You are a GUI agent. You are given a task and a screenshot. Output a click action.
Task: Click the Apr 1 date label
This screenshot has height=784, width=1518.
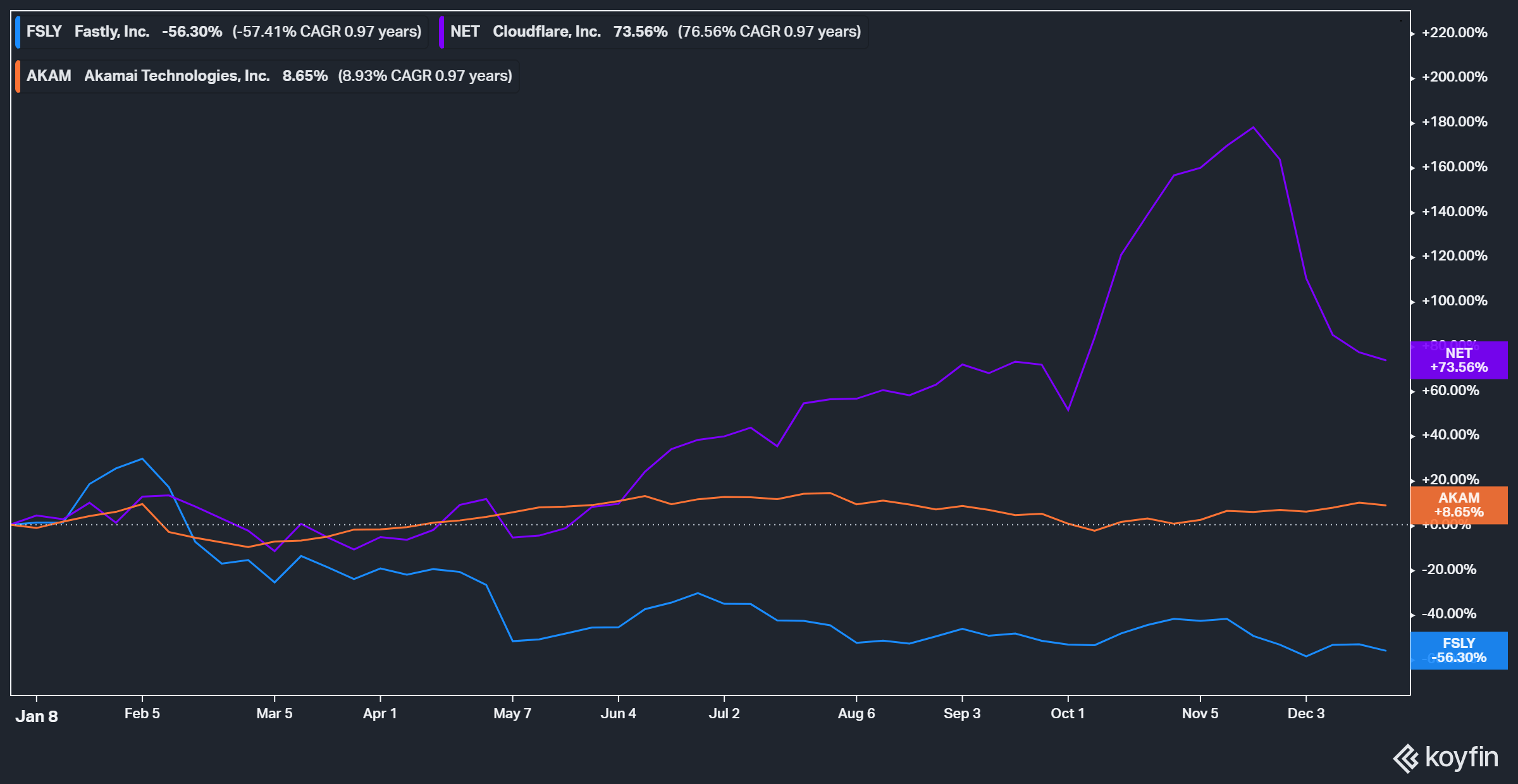point(380,713)
